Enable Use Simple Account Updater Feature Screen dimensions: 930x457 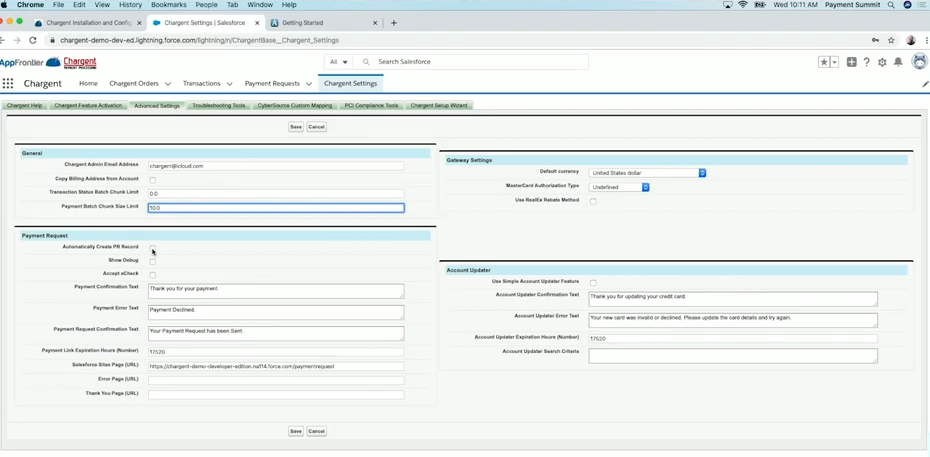[x=593, y=283]
